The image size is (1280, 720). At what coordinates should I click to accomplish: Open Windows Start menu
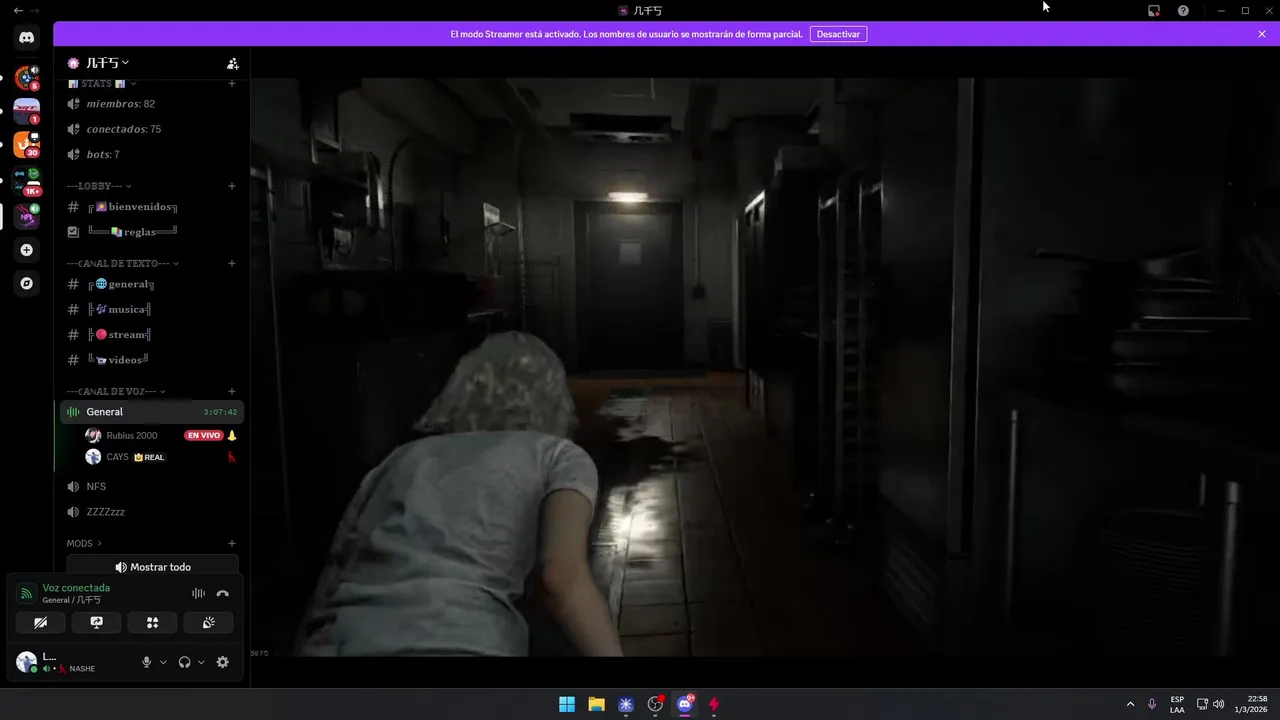(x=567, y=704)
